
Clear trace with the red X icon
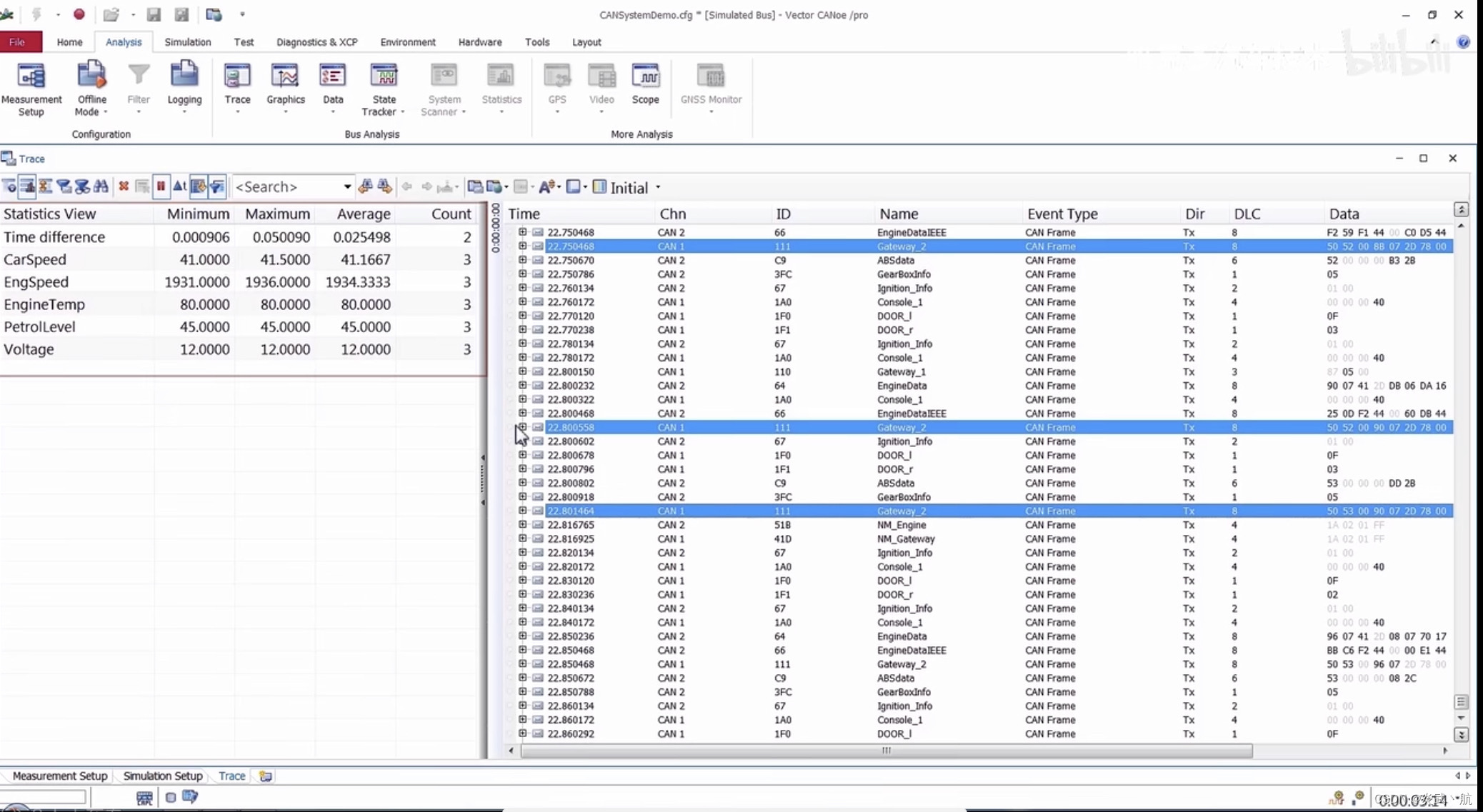(x=124, y=186)
